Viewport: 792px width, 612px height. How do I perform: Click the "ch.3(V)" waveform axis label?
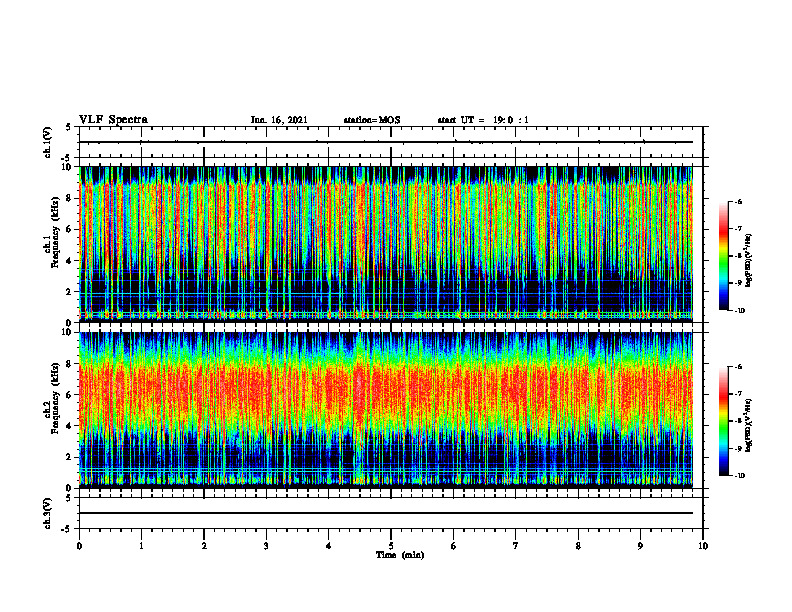48,513
